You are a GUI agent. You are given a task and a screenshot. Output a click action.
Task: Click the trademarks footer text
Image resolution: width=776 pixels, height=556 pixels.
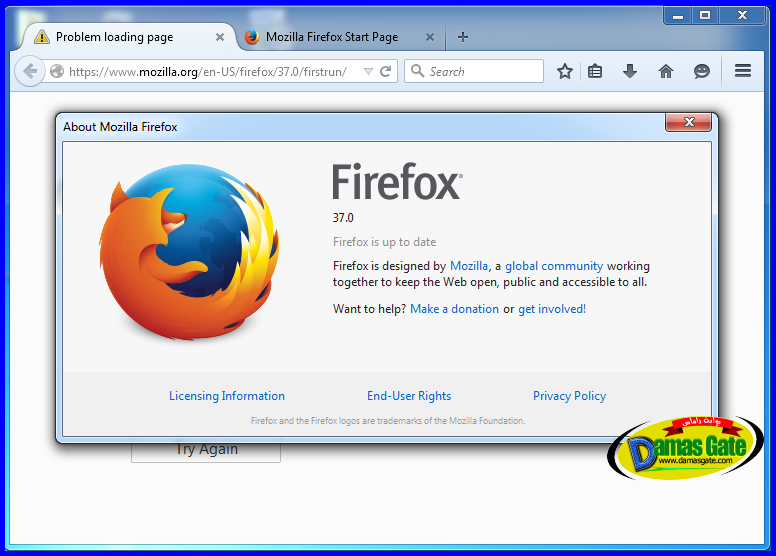388,421
